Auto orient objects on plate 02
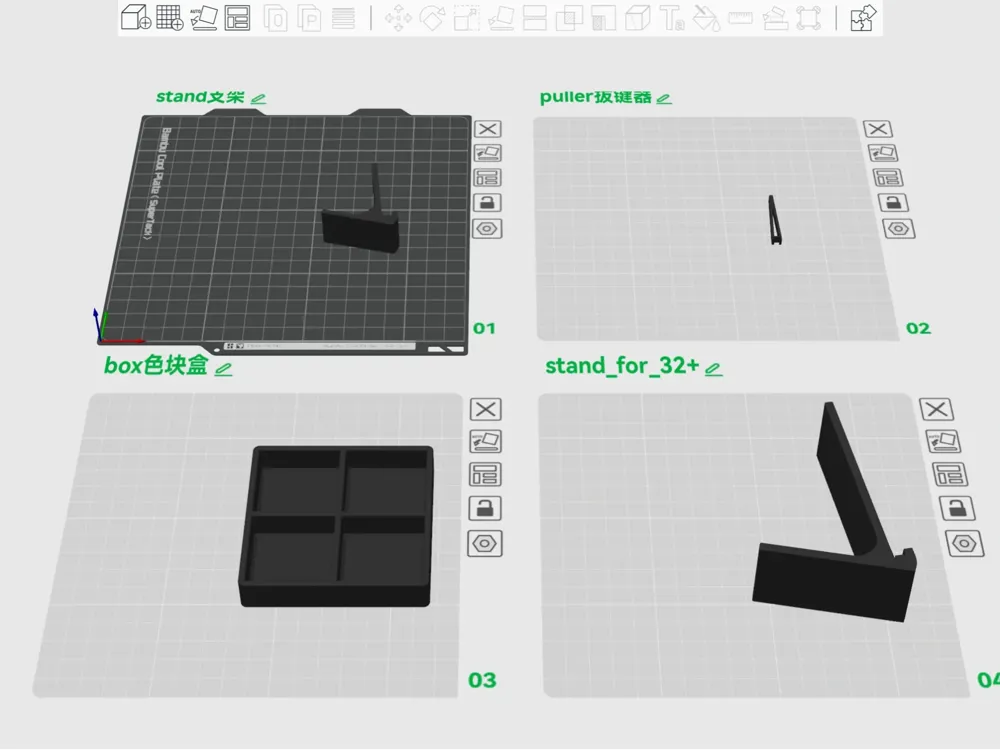 tap(884, 153)
